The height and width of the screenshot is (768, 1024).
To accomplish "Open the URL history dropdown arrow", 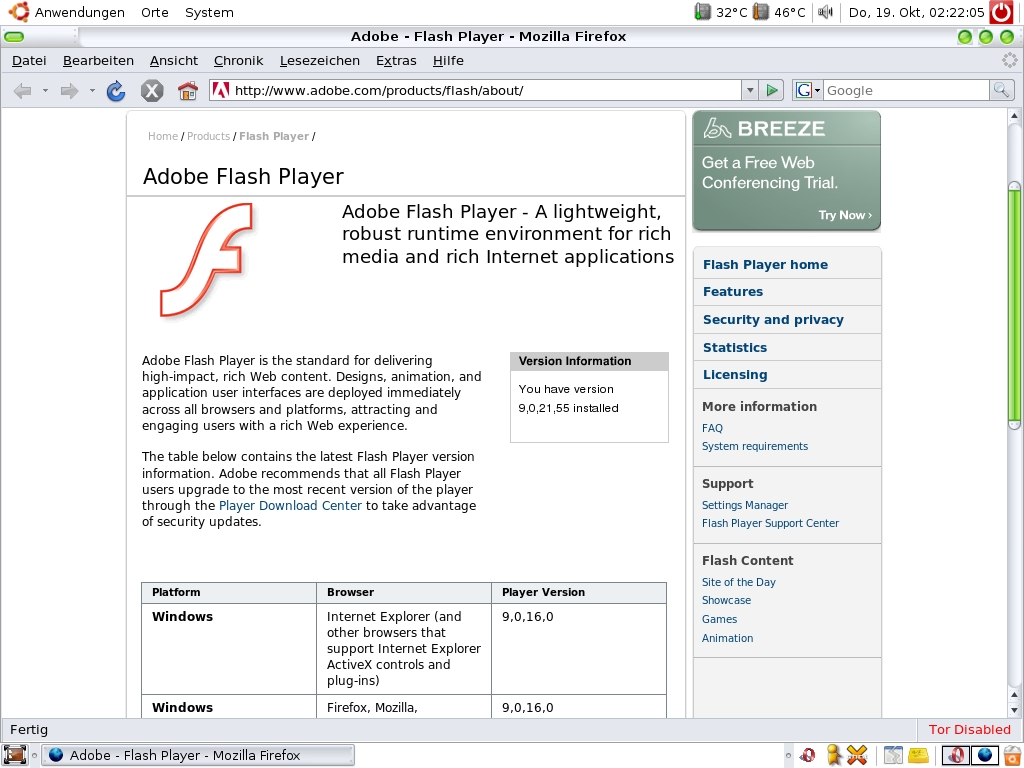I will [750, 91].
